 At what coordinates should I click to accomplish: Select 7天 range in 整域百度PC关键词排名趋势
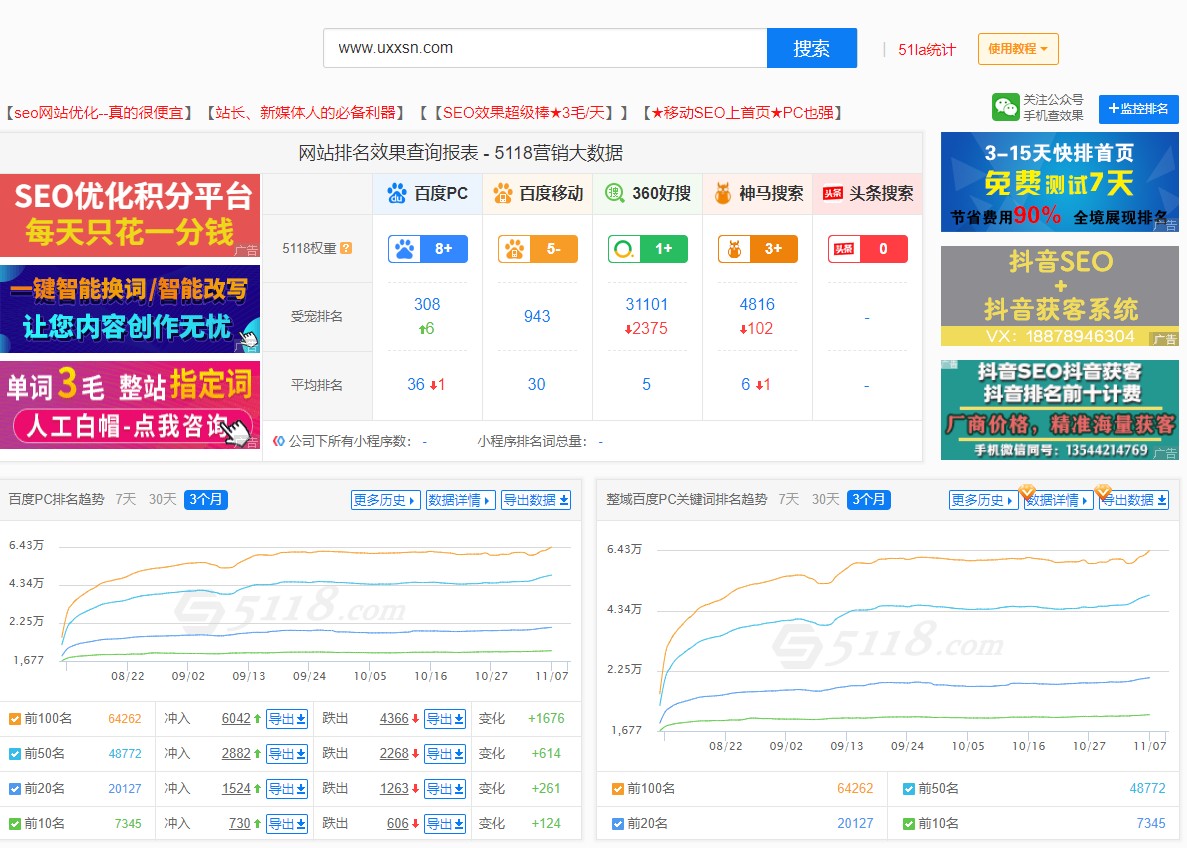(x=789, y=499)
